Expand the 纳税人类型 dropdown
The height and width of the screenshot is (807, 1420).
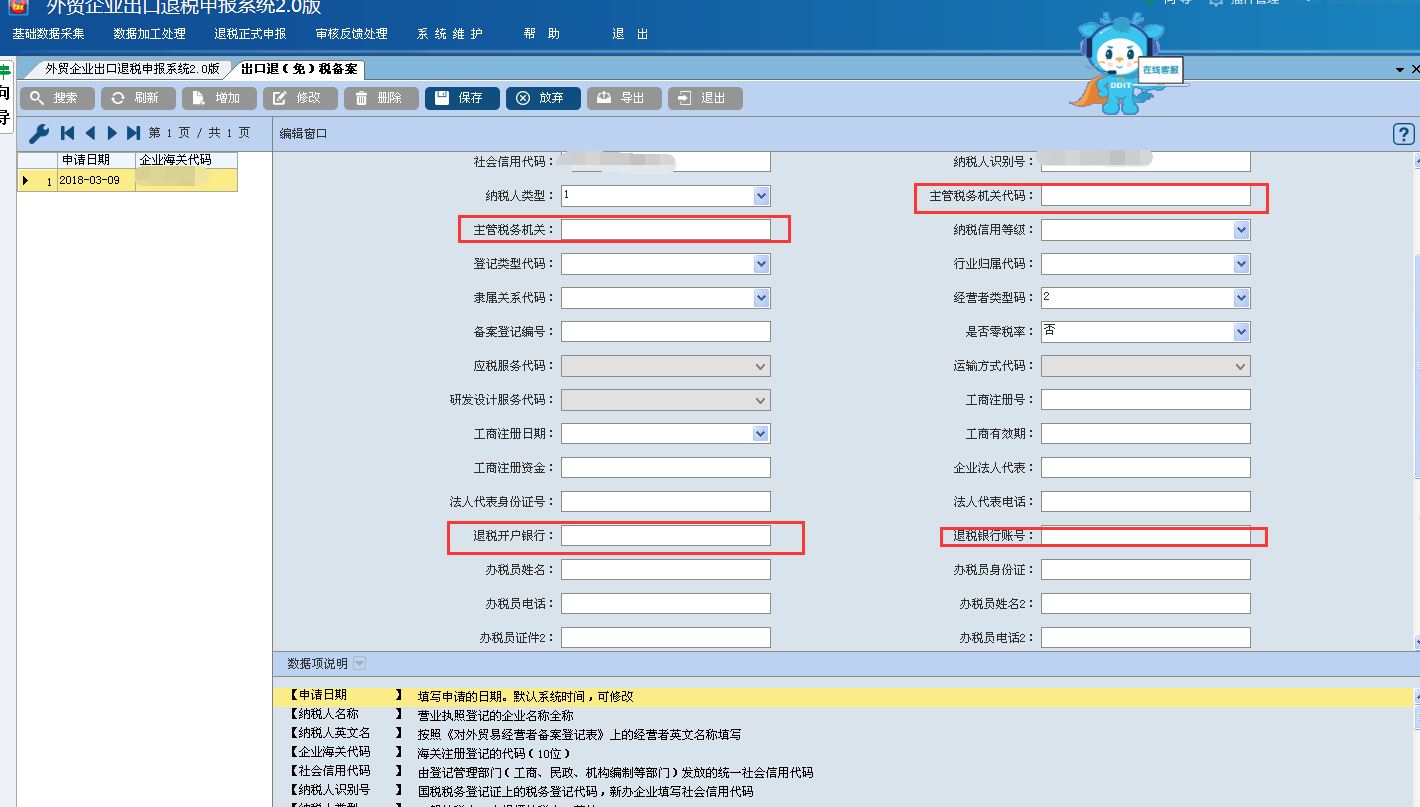(761, 196)
